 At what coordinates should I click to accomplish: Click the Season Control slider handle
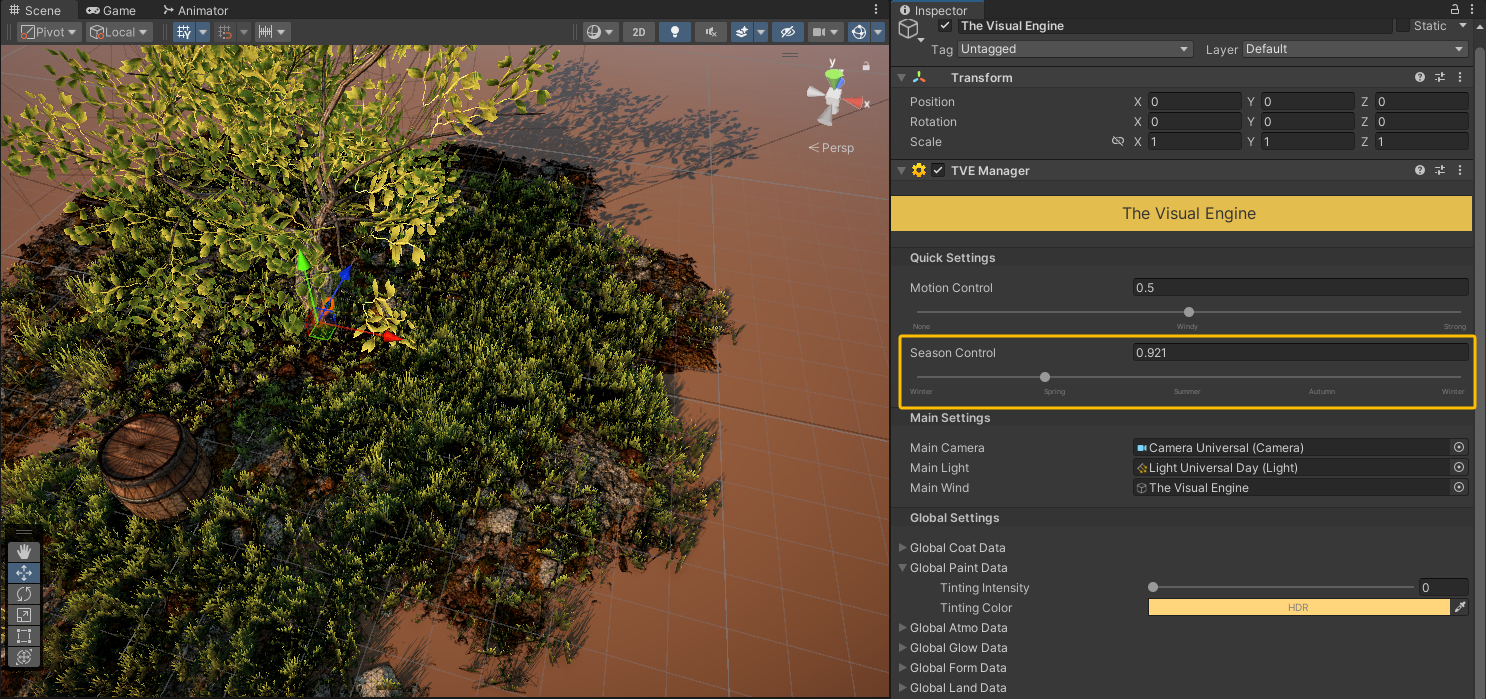tap(1045, 377)
